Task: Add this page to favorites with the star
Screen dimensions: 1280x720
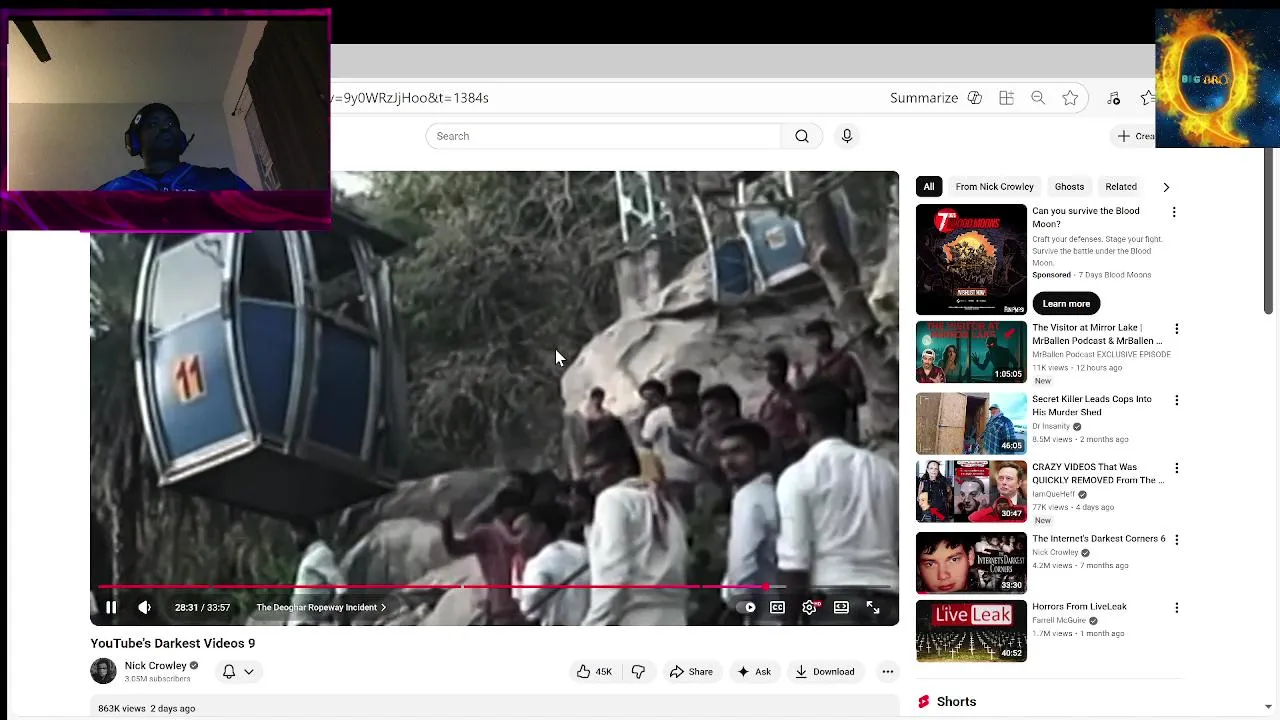Action: pos(1070,98)
